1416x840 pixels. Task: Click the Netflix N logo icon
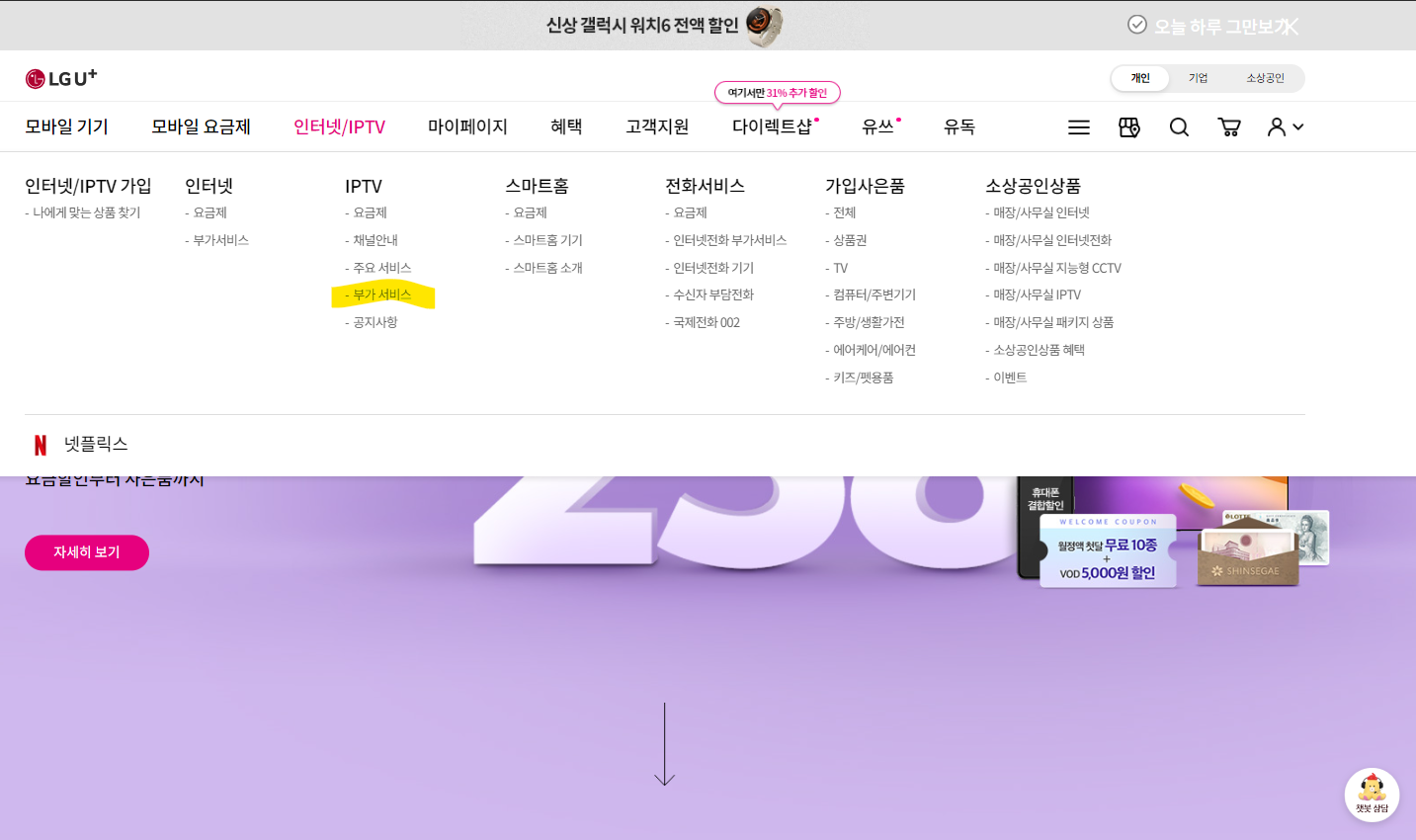coord(41,445)
